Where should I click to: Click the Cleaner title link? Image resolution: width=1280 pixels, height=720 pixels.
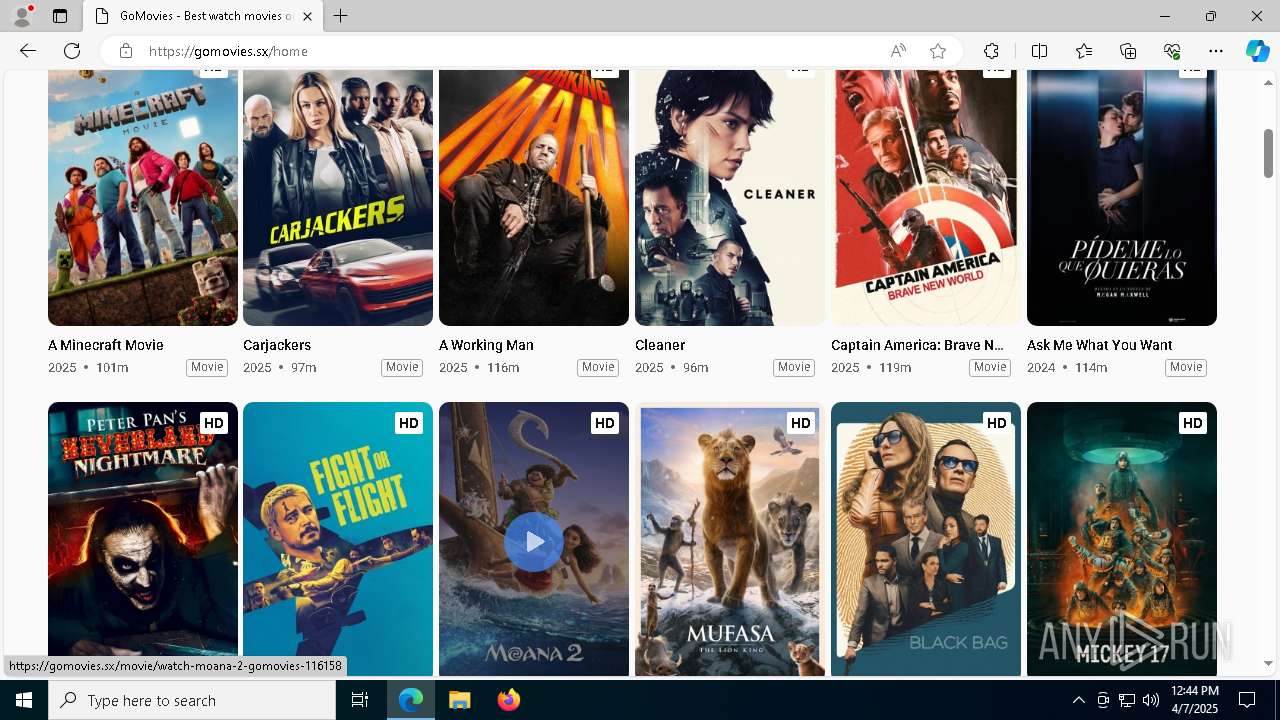(660, 345)
